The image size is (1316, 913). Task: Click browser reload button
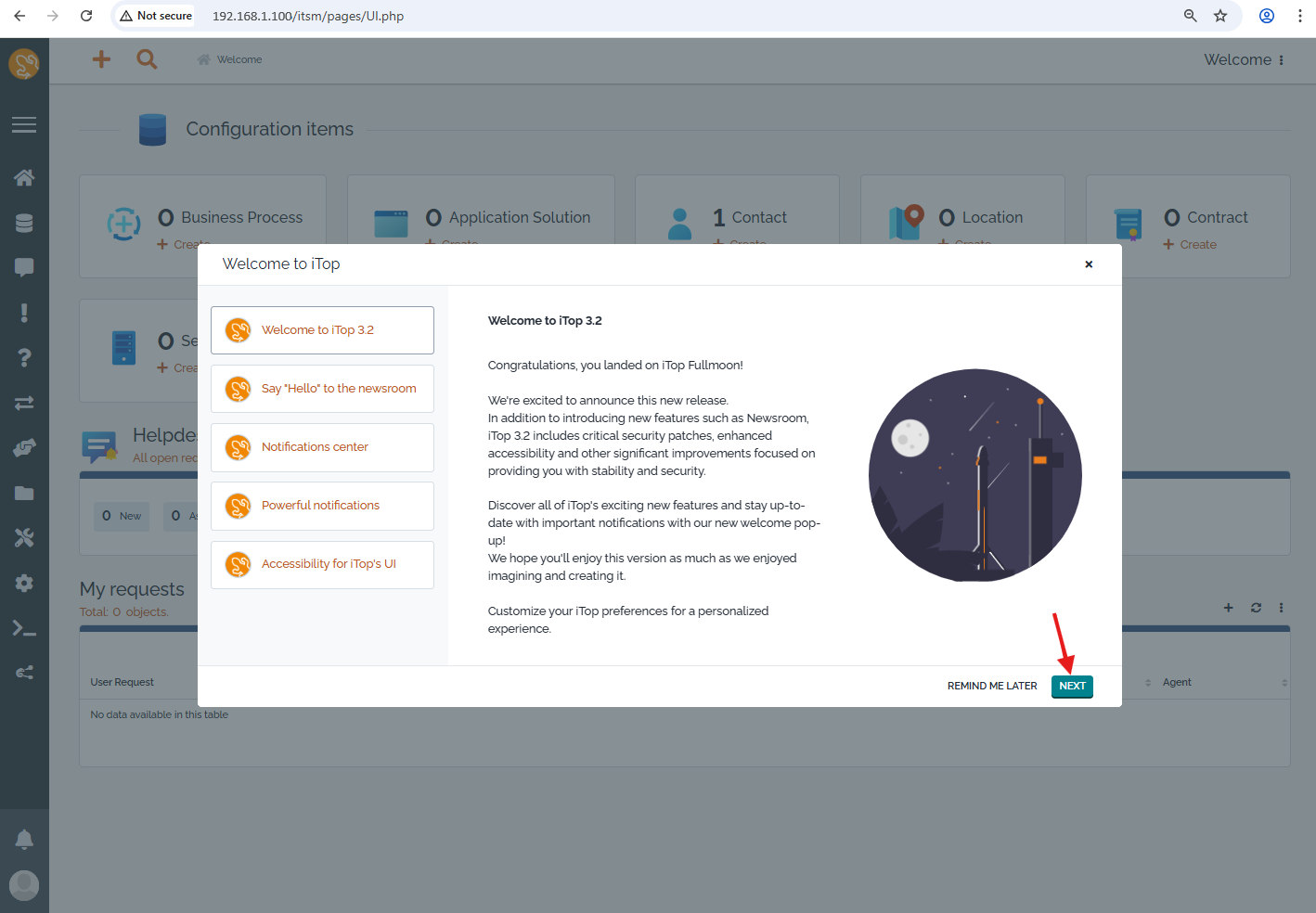86,16
